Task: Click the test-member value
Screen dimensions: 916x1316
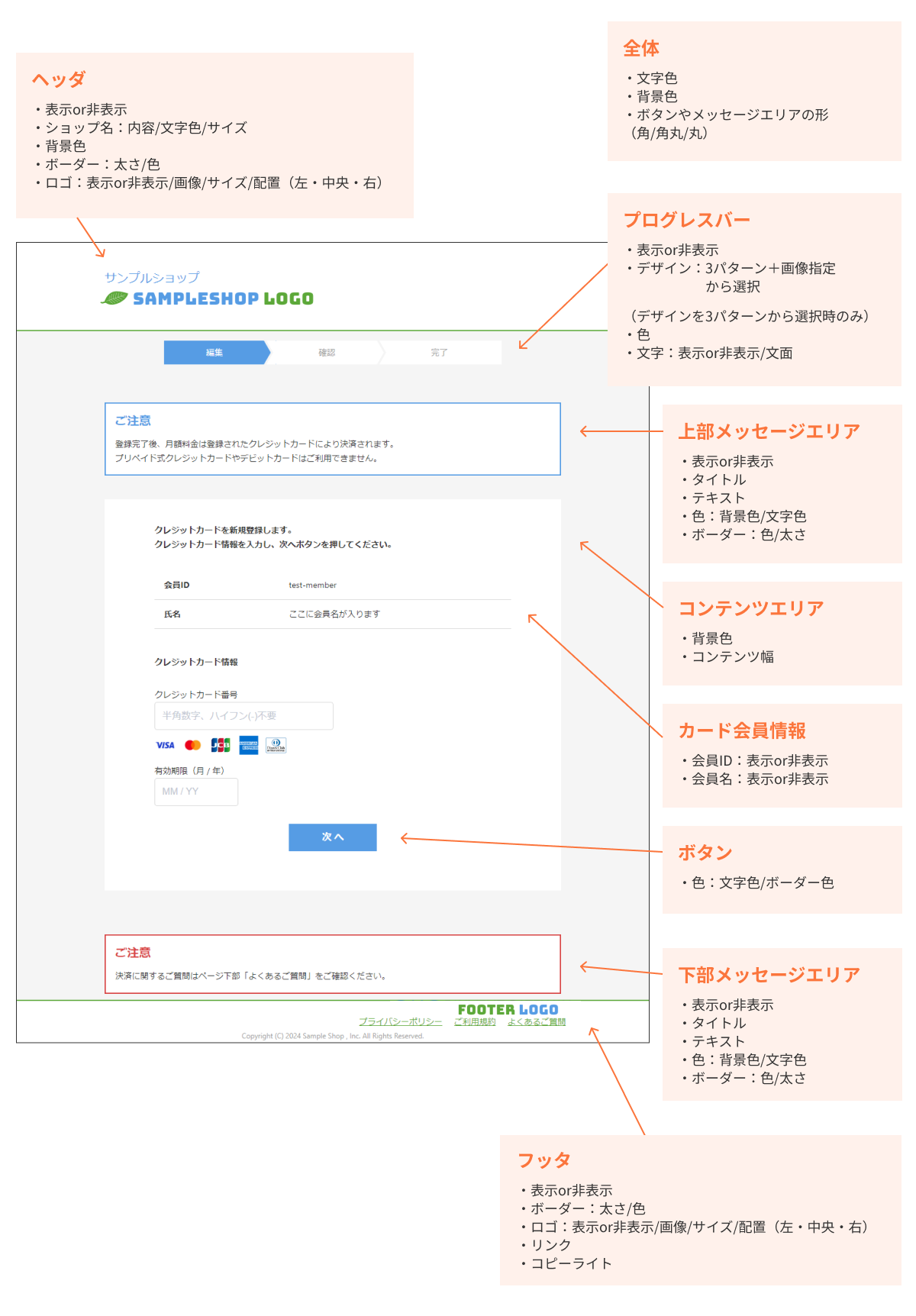Action: click(312, 585)
